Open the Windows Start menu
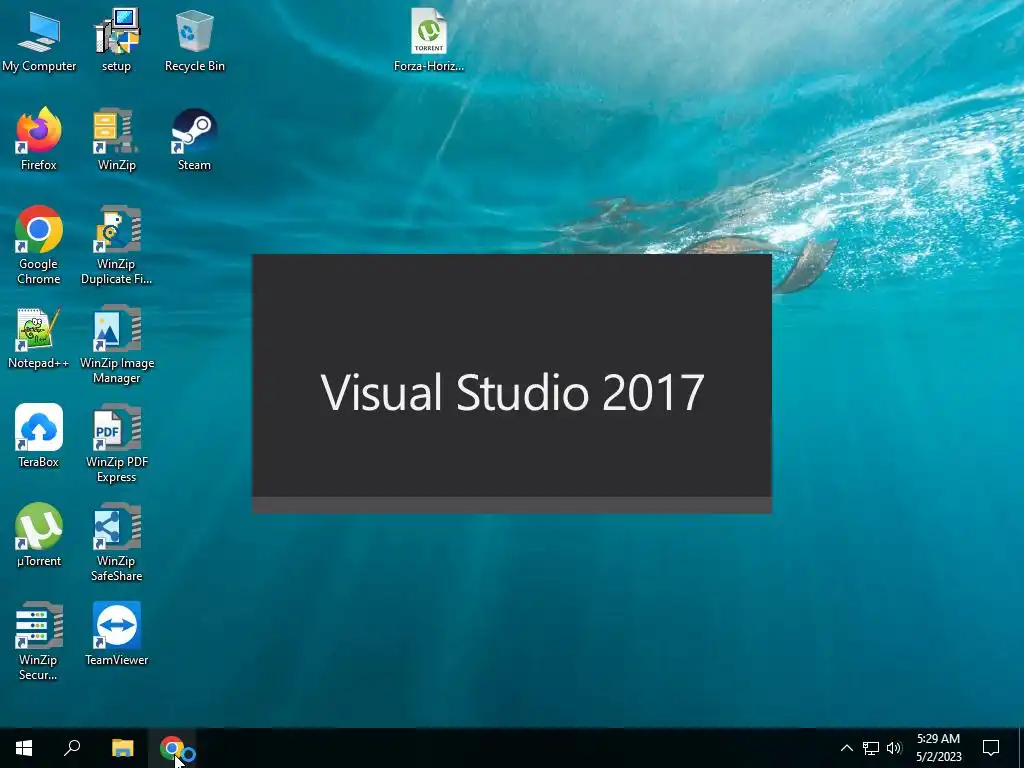Viewport: 1024px width, 768px height. tap(24, 748)
